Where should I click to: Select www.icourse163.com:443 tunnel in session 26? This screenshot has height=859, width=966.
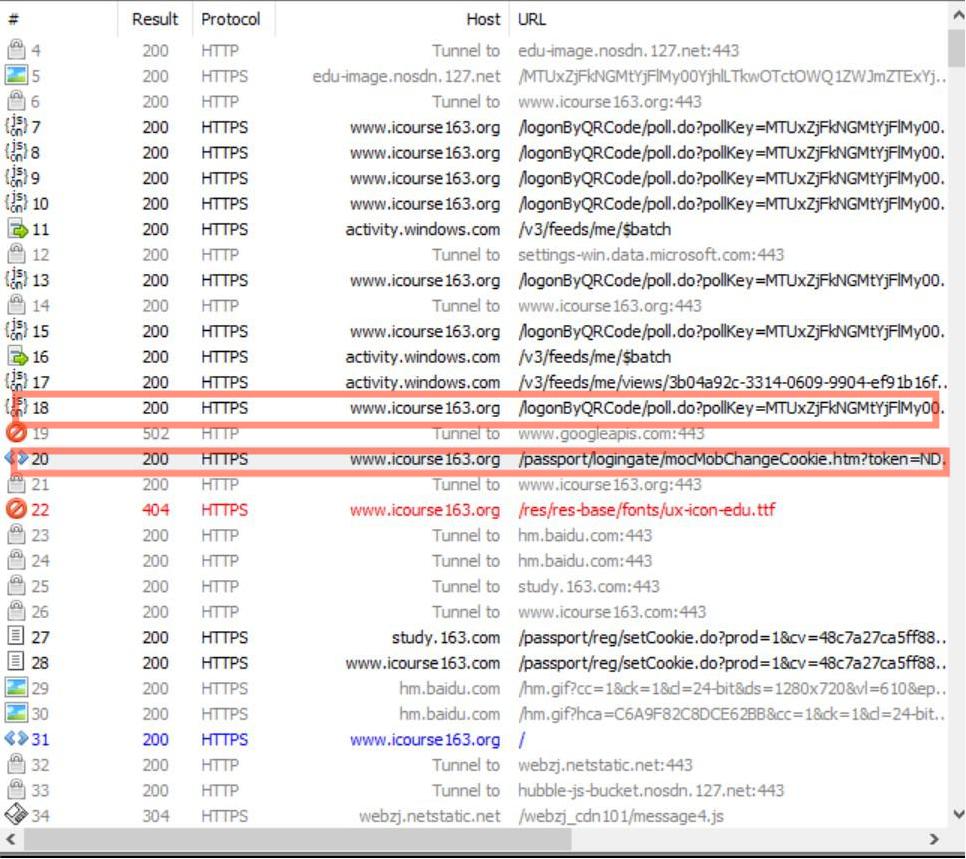[x=612, y=612]
